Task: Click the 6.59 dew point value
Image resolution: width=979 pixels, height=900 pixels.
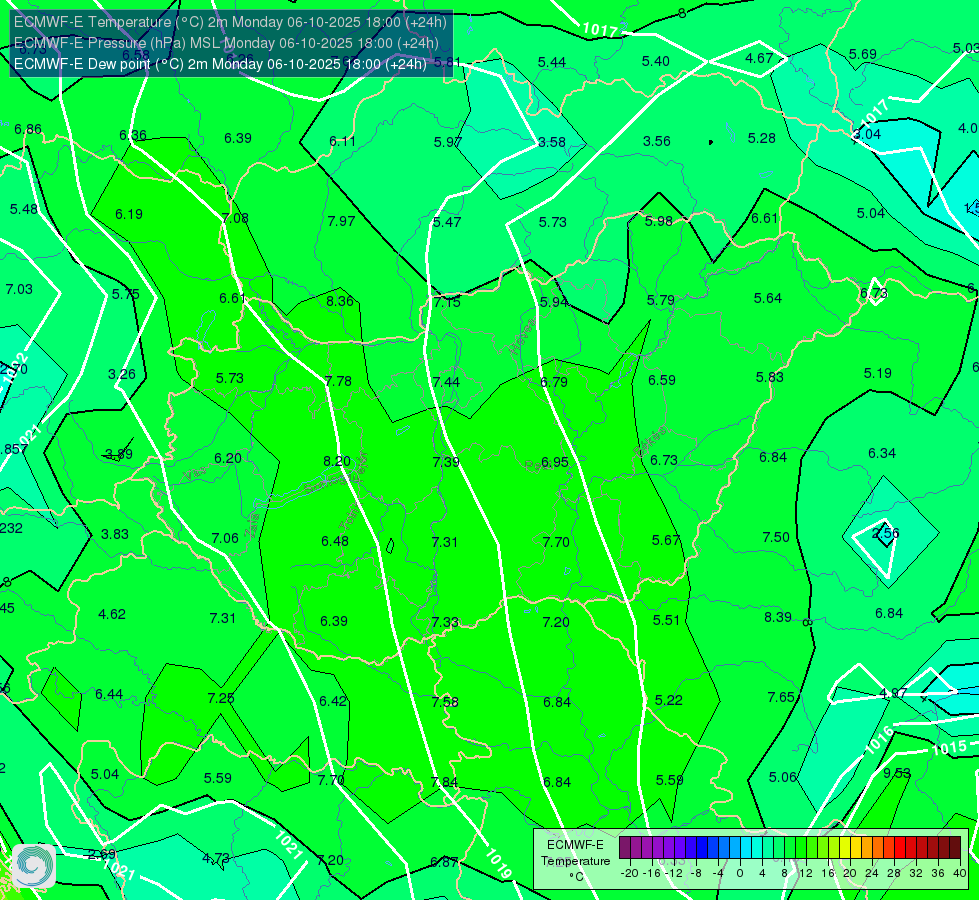Action: point(661,380)
